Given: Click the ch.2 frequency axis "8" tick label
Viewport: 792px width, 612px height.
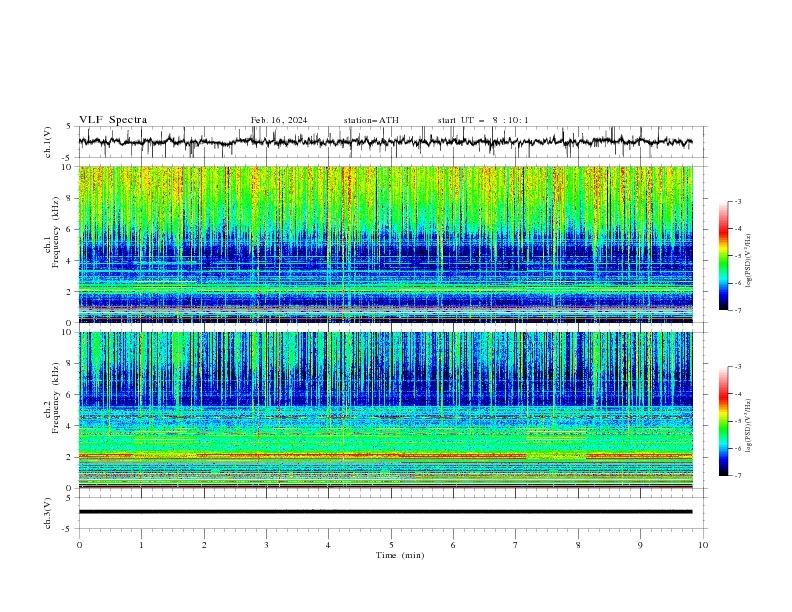Looking at the screenshot, I should coord(71,364).
